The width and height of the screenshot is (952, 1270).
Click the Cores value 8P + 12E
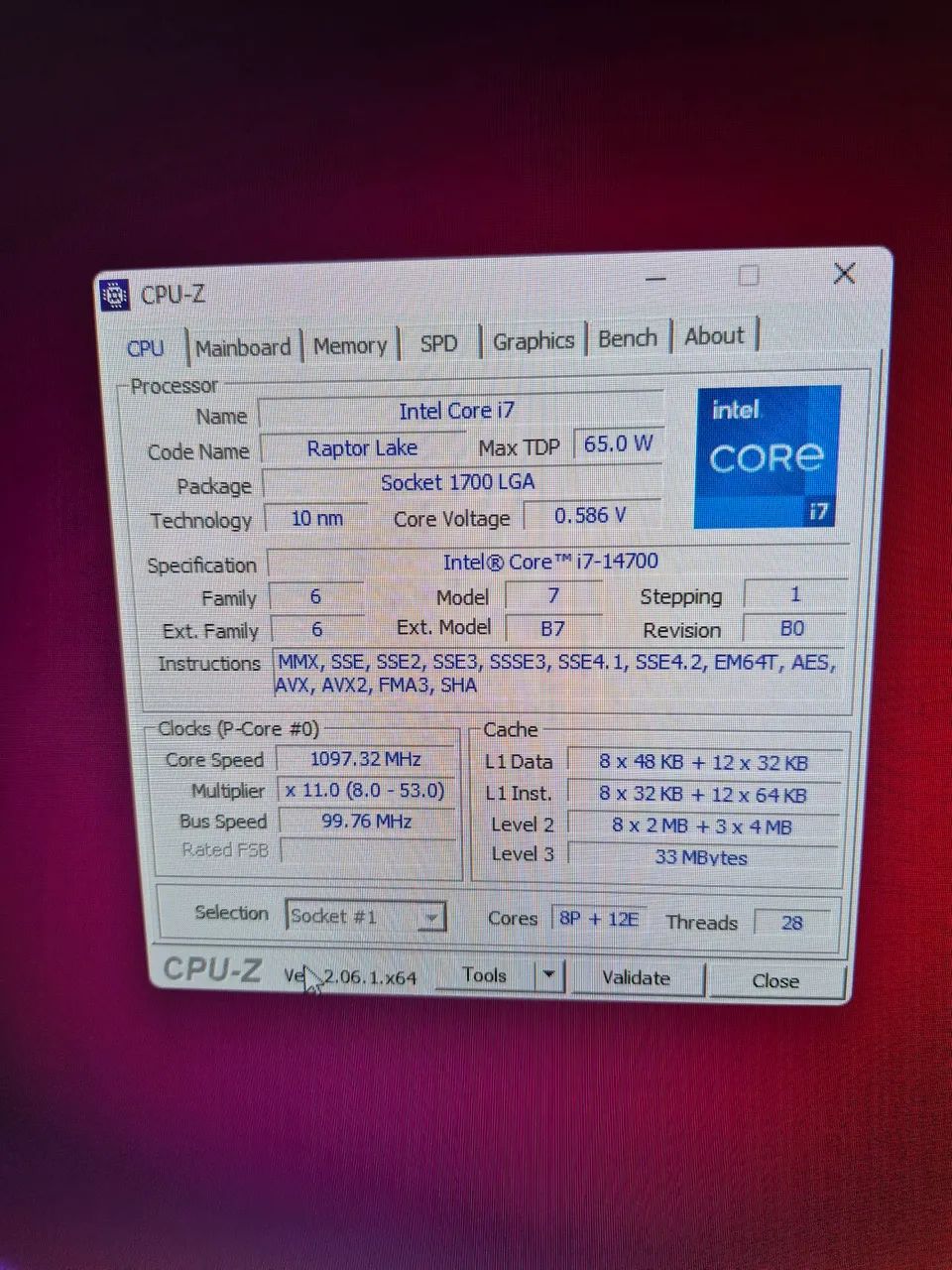tap(599, 919)
